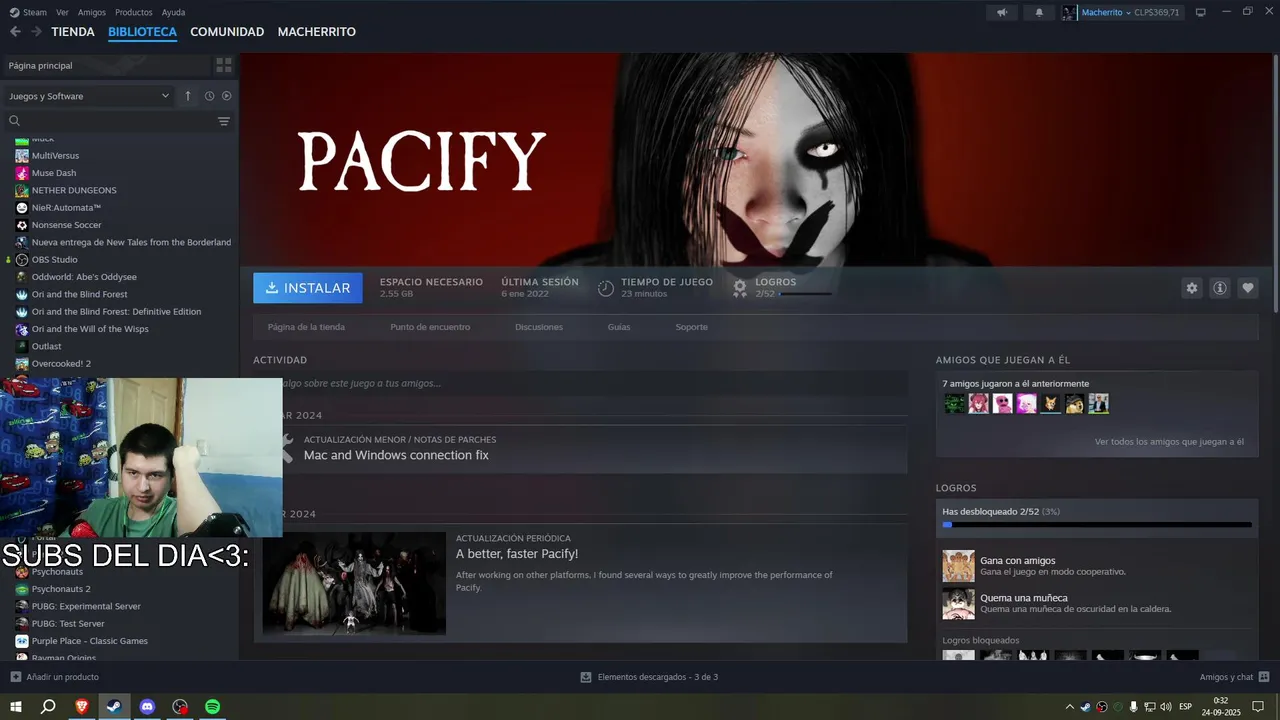Switch to Big Picture mode monitor icon

coord(1201,12)
